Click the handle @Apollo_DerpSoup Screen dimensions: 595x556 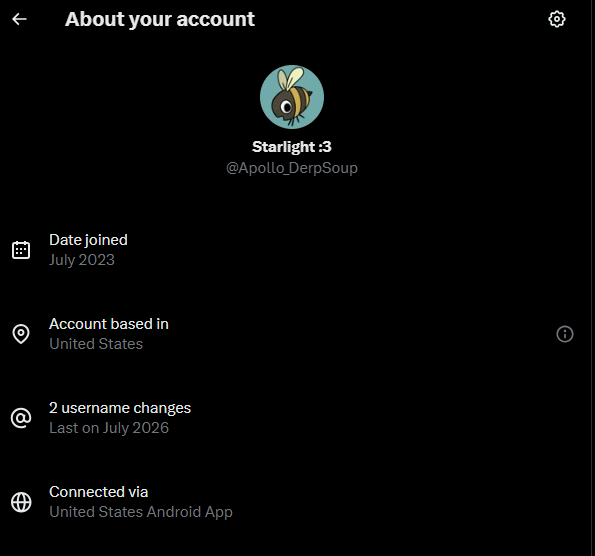[292, 168]
